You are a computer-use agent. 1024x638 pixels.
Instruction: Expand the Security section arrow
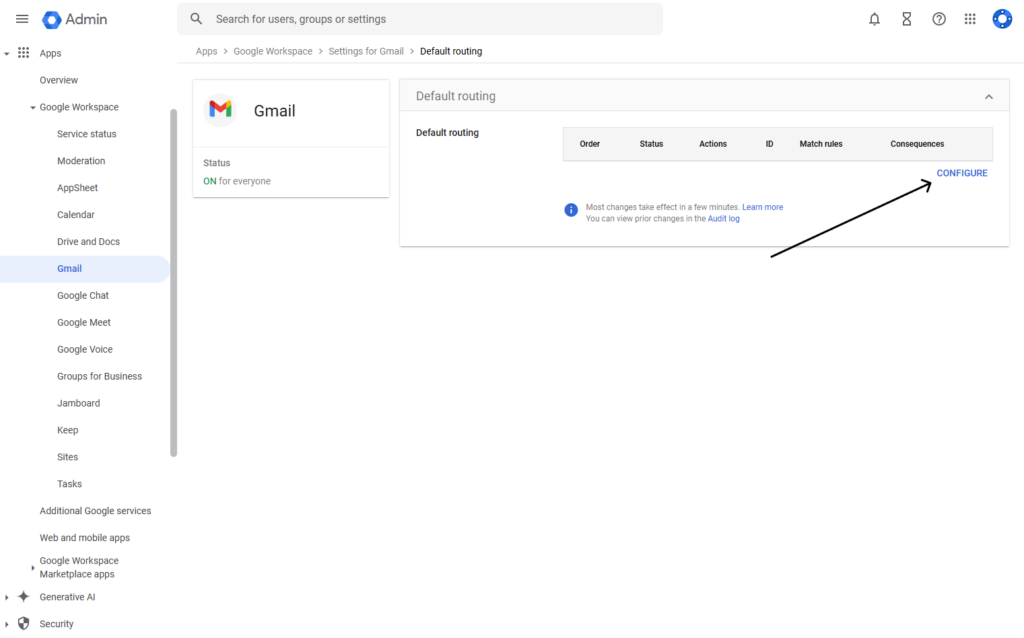tap(7, 624)
